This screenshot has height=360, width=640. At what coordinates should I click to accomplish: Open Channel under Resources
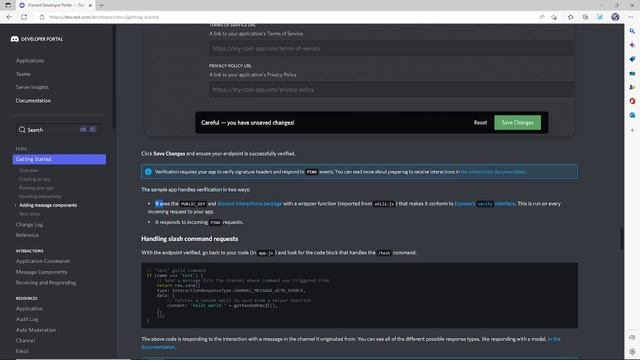point(25,340)
